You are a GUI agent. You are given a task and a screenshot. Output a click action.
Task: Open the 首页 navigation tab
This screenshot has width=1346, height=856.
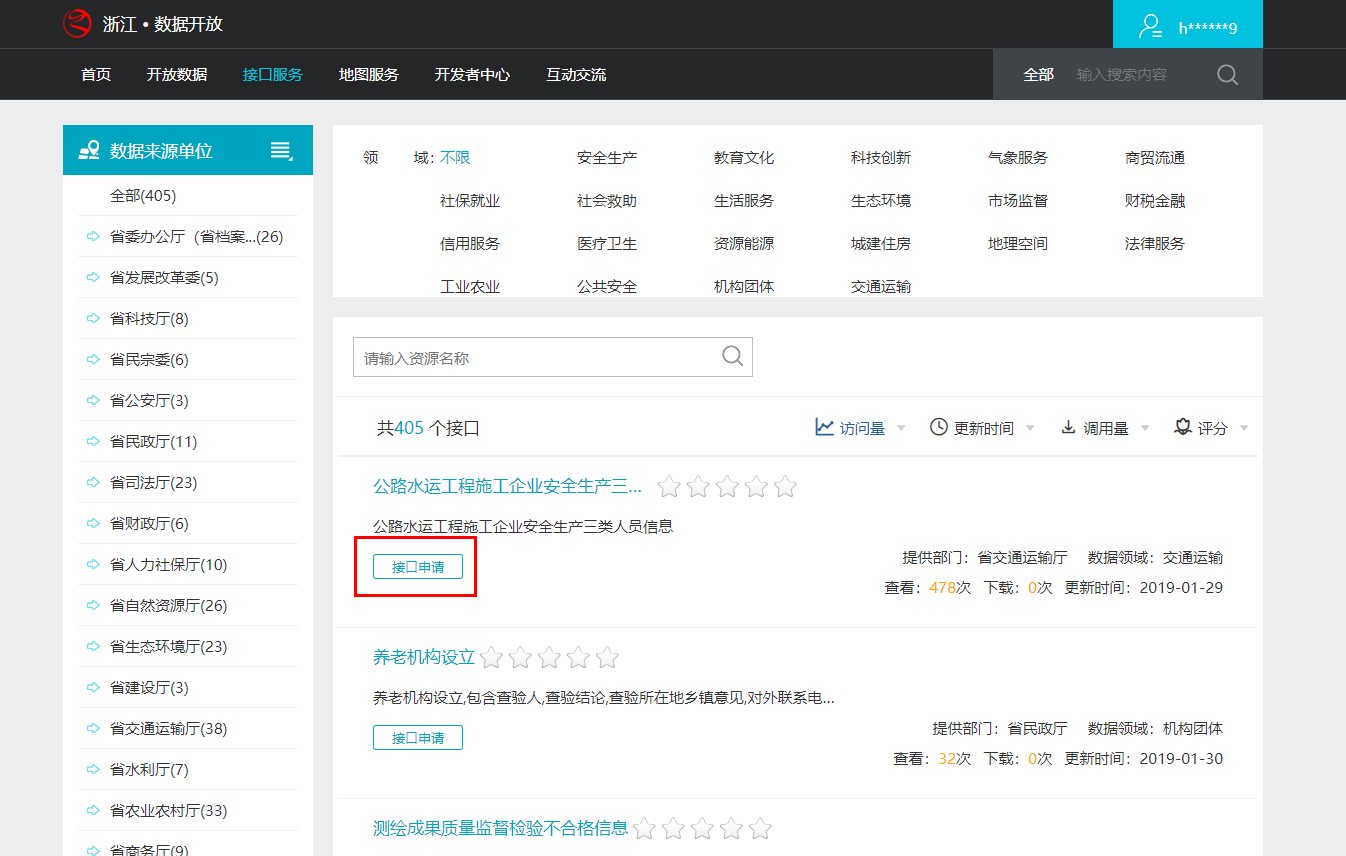coord(96,75)
